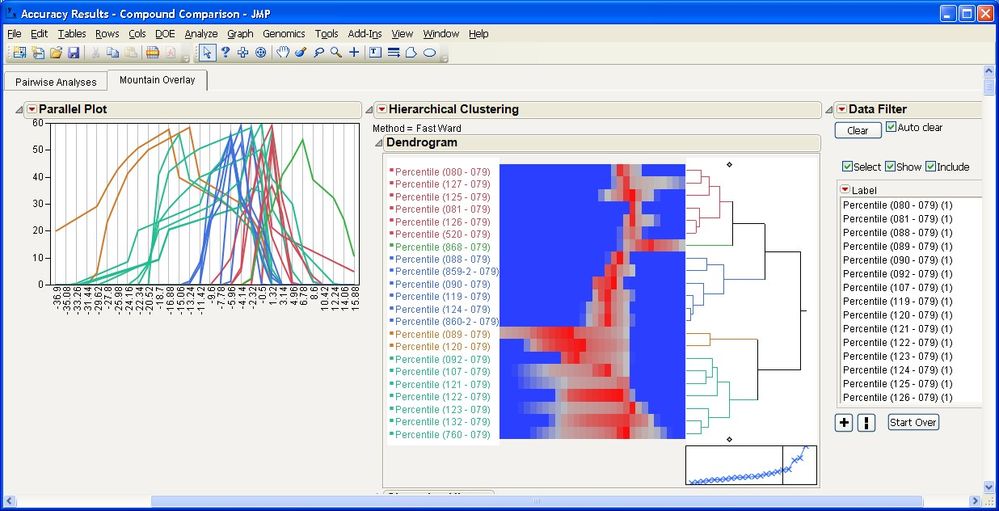This screenshot has height=511, width=999.
Task: Select 'Percentile (092 - 079) (1)' in Label list
Action: (897, 273)
